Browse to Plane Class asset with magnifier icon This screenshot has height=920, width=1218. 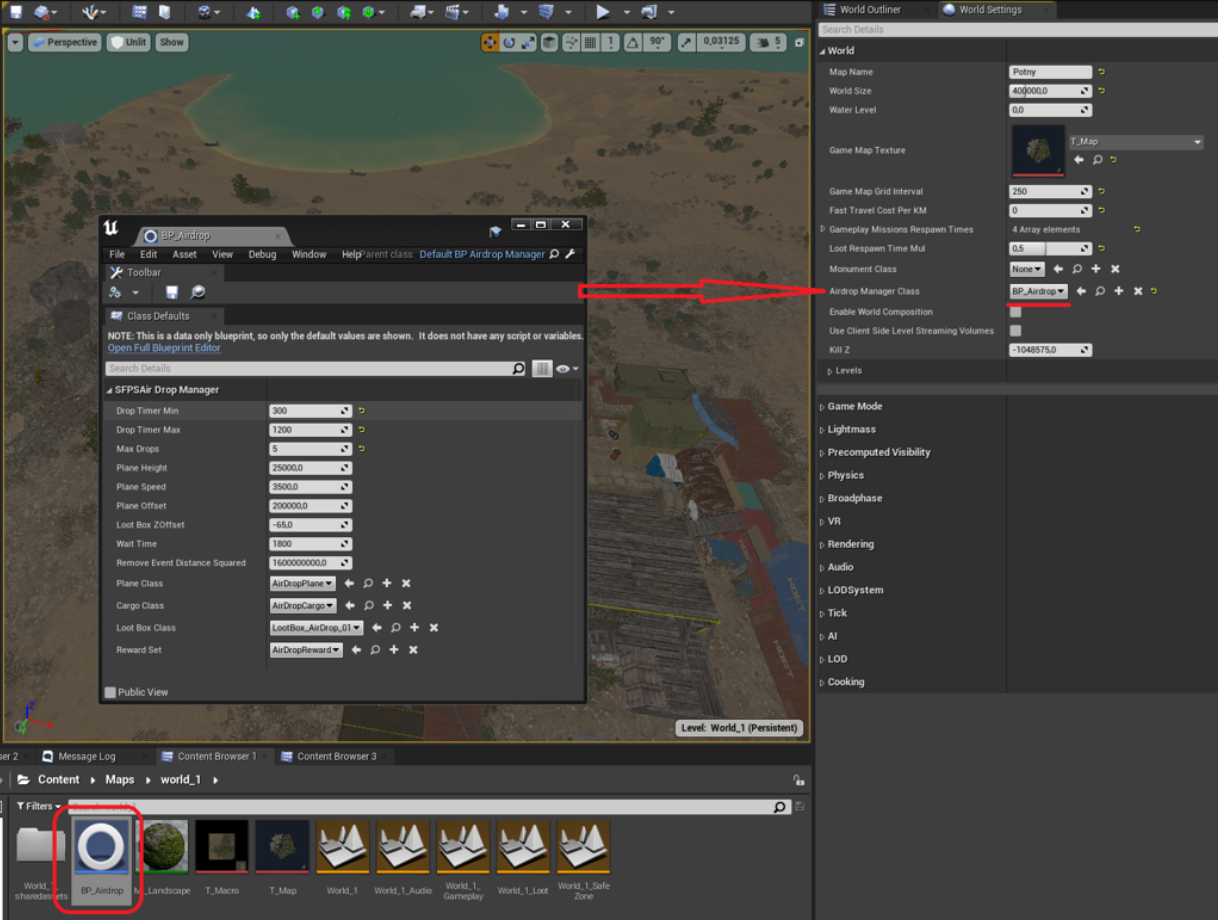pyautogui.click(x=368, y=583)
